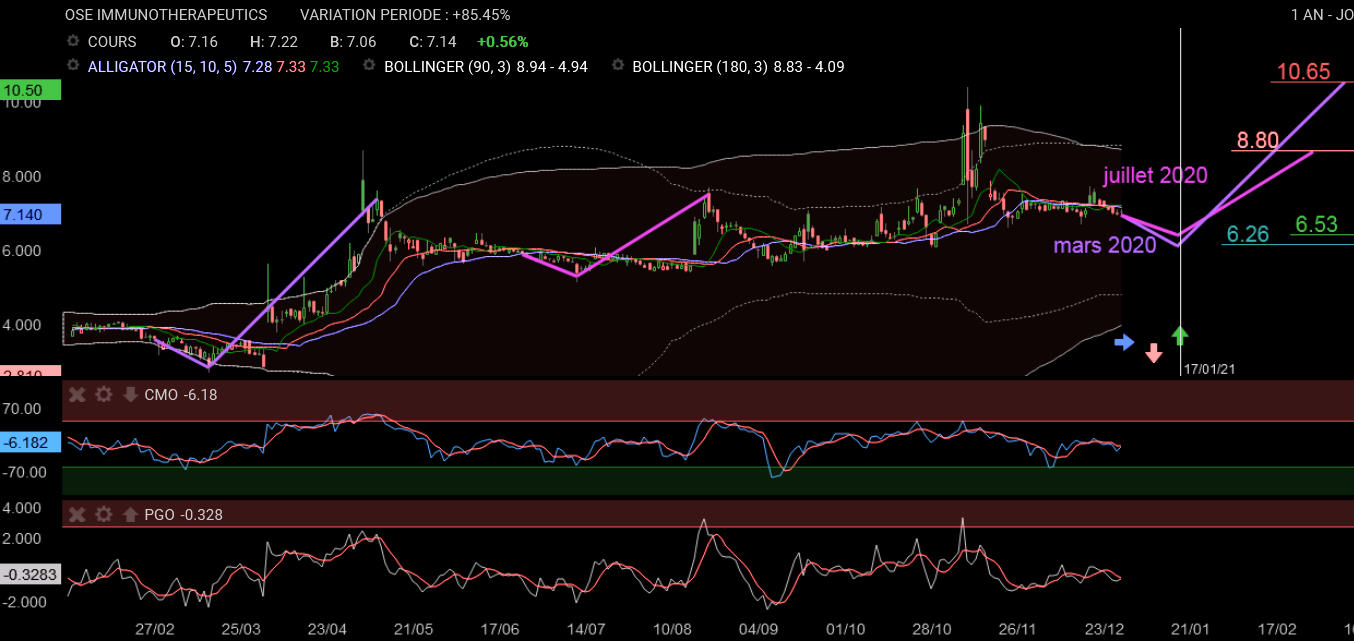
Task: Click the OSE IMMUNOTHERAPEUTICS title
Action: (166, 15)
